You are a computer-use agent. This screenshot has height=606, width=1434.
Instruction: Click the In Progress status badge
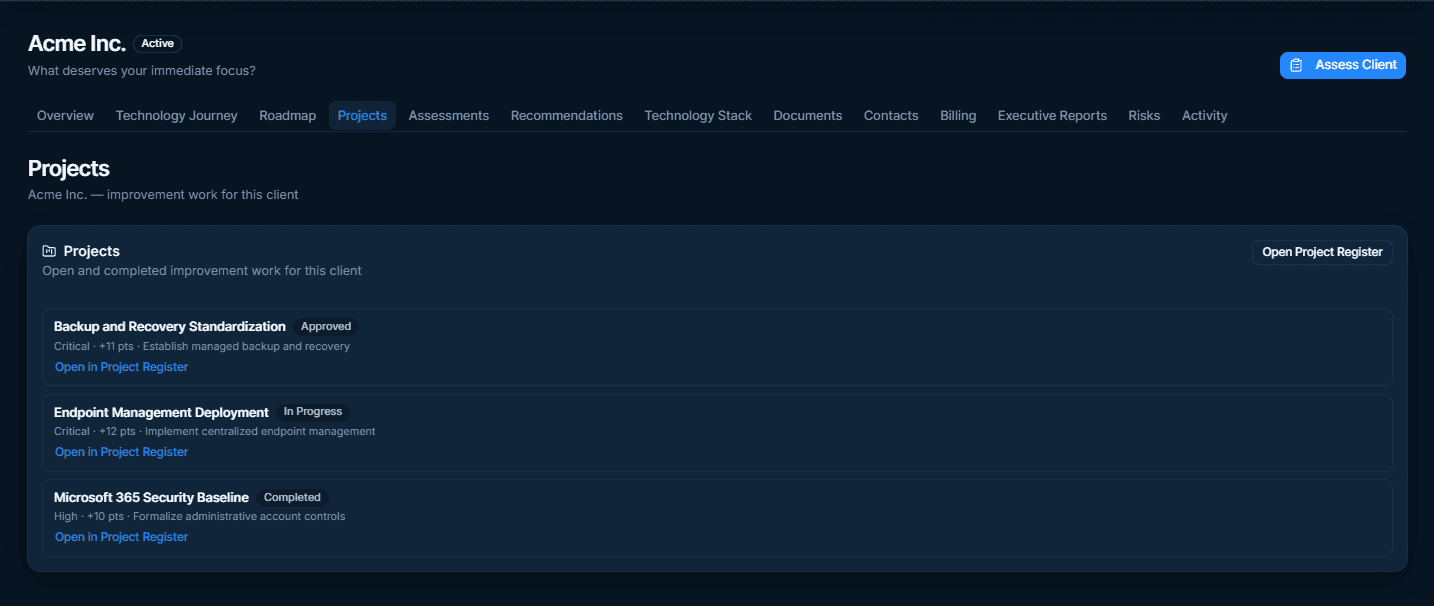pos(313,411)
